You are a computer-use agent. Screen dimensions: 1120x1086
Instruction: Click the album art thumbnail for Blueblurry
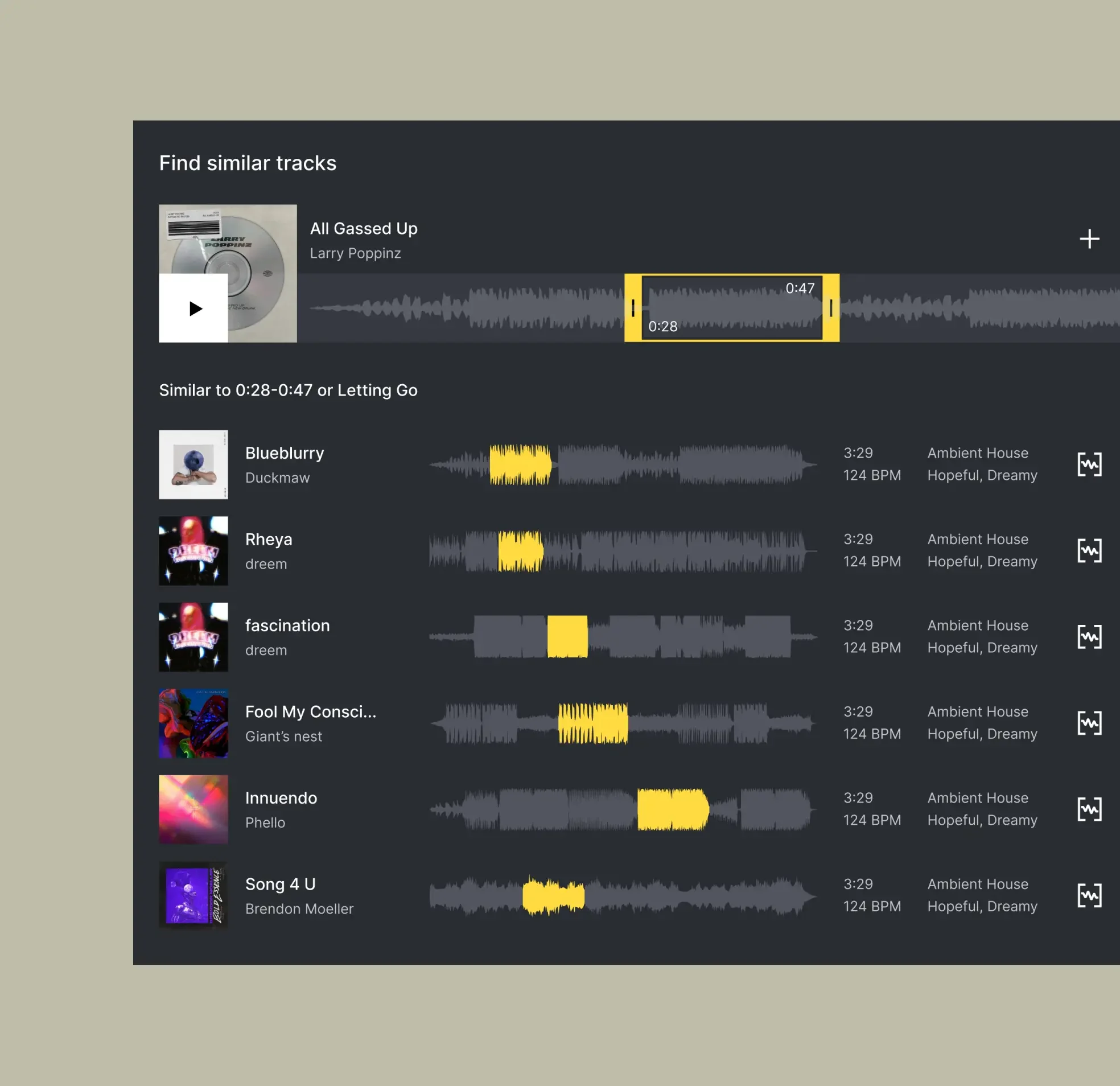click(193, 465)
